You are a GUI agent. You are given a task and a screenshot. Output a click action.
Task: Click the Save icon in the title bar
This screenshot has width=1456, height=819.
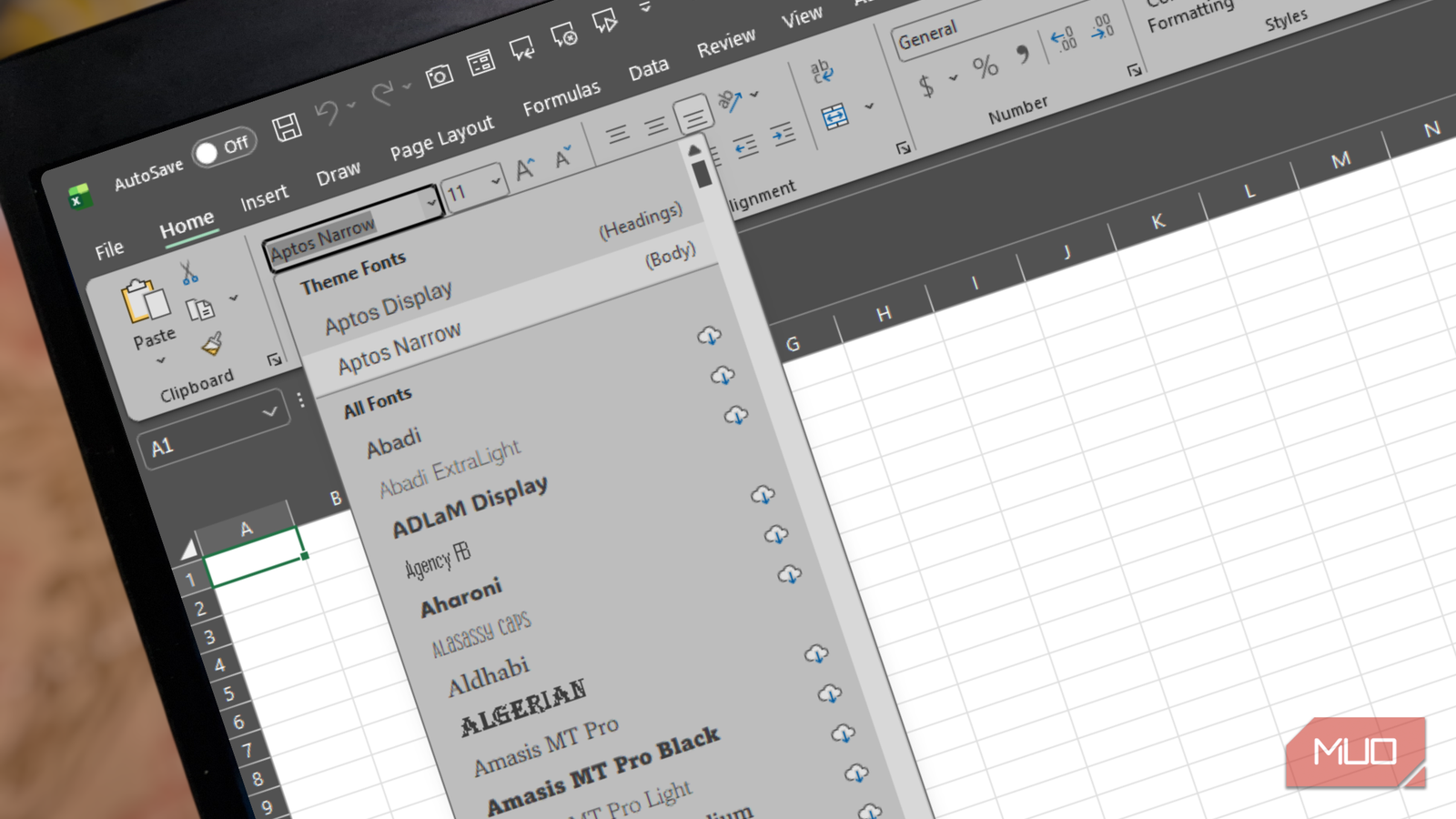[287, 127]
